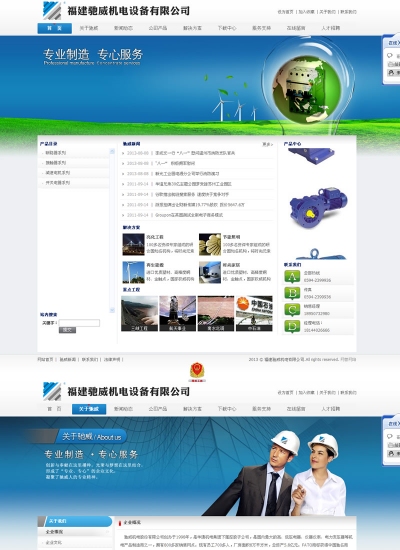Open the 节能照明 light bulbs thumbnail
Viewport: 400px width, 550px height.
click(210, 244)
